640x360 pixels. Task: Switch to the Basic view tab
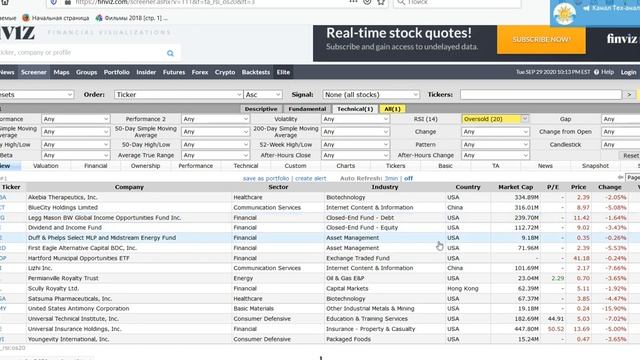pos(445,166)
